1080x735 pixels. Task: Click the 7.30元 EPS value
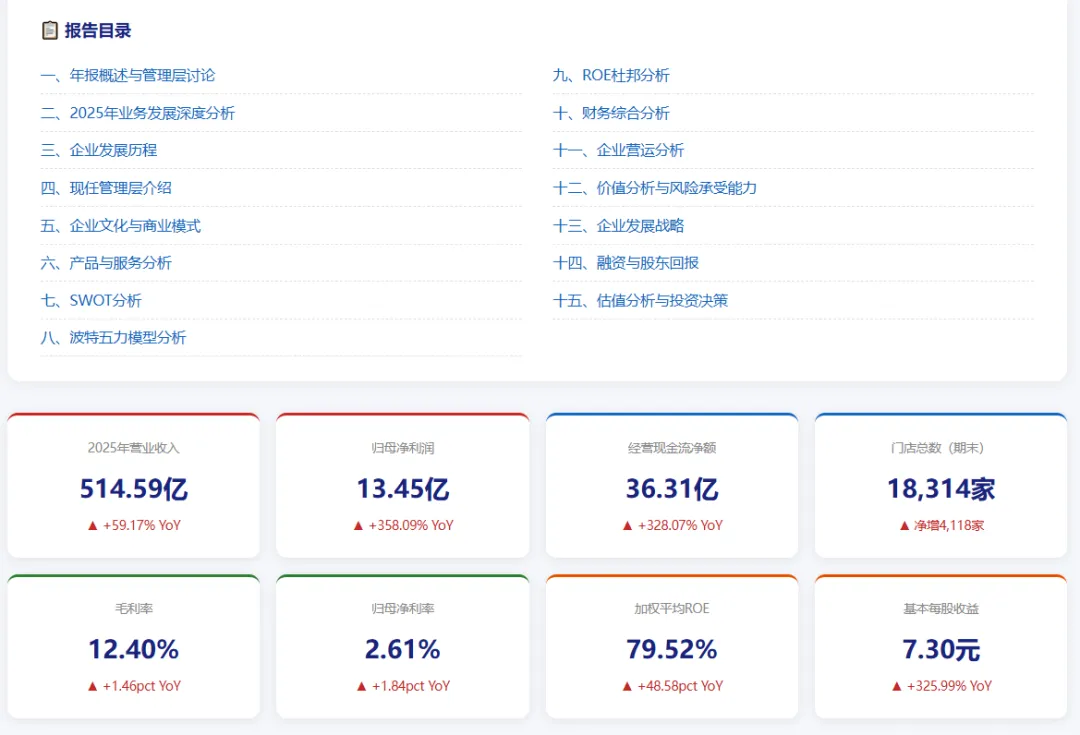pos(941,649)
